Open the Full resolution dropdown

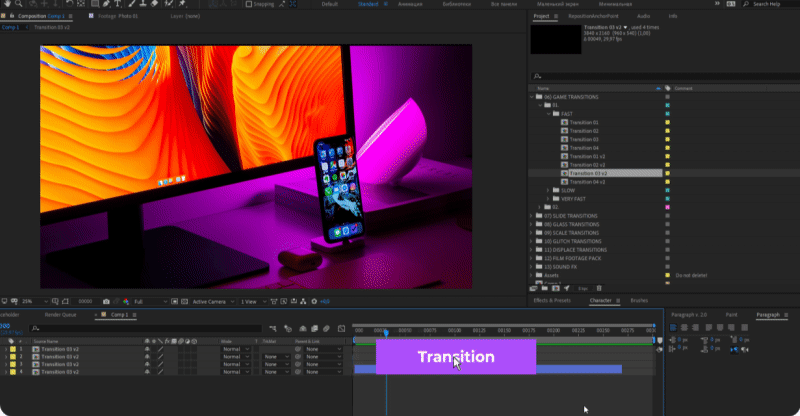[x=150, y=302]
